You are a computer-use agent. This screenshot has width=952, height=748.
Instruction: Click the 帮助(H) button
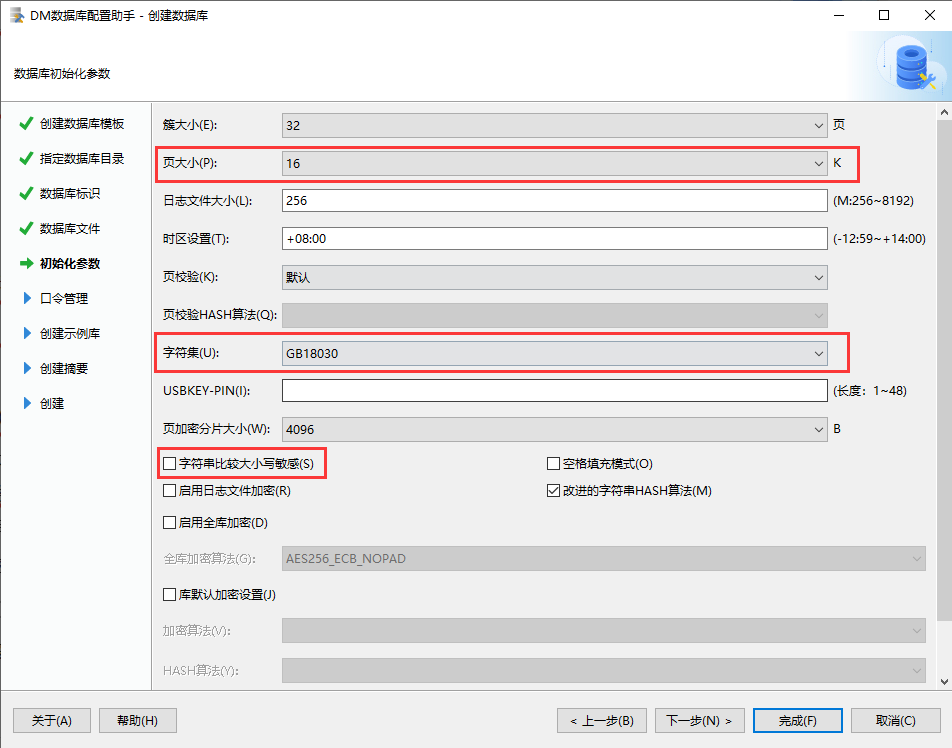pyautogui.click(x=138, y=721)
